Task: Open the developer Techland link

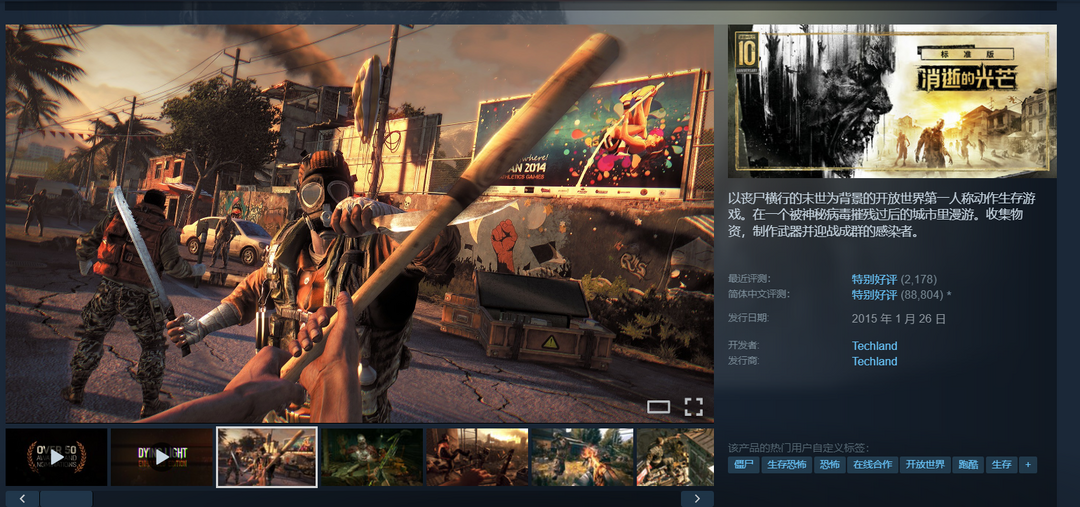Action: click(x=874, y=346)
